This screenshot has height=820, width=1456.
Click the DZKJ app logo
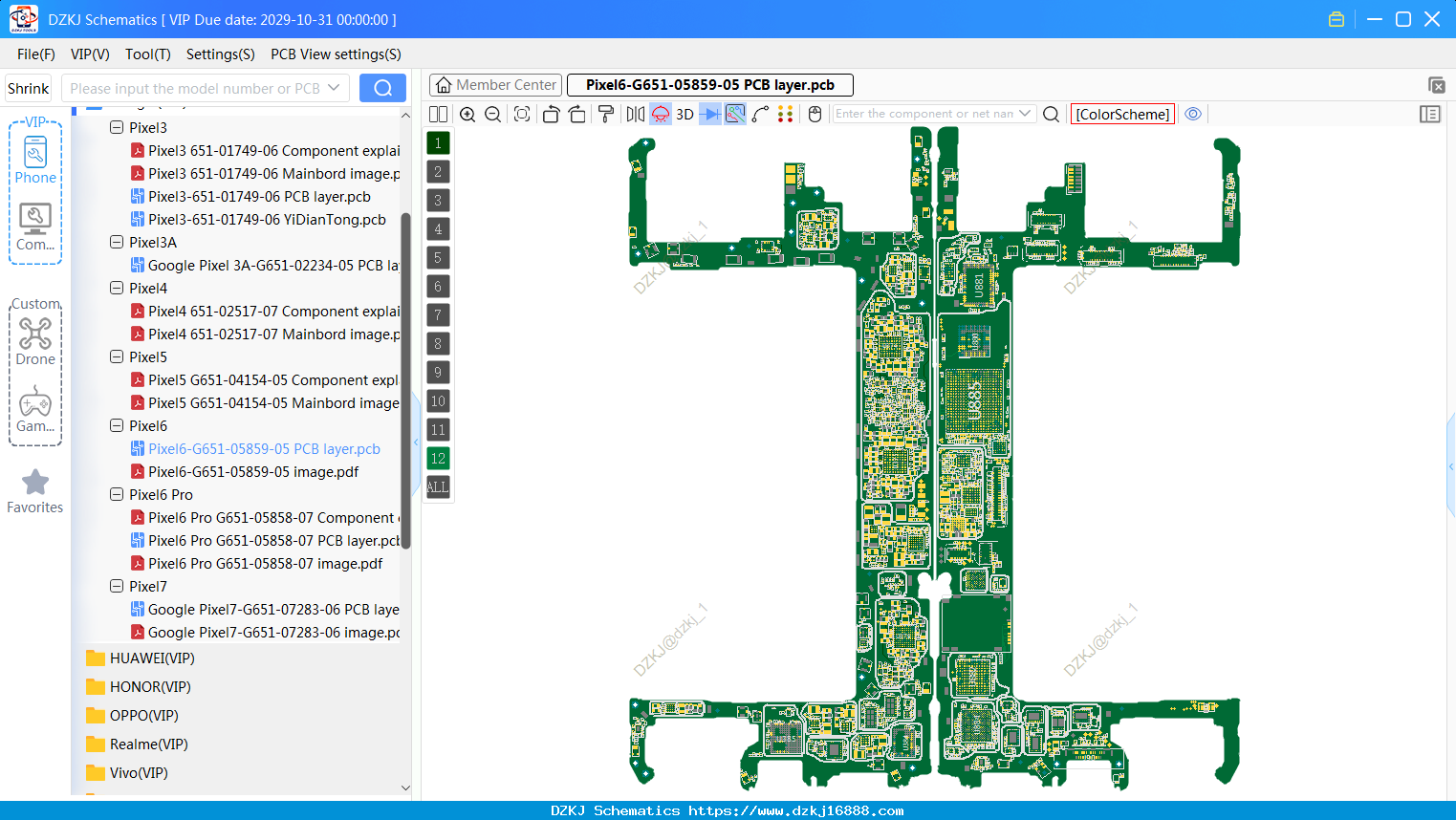(23, 19)
